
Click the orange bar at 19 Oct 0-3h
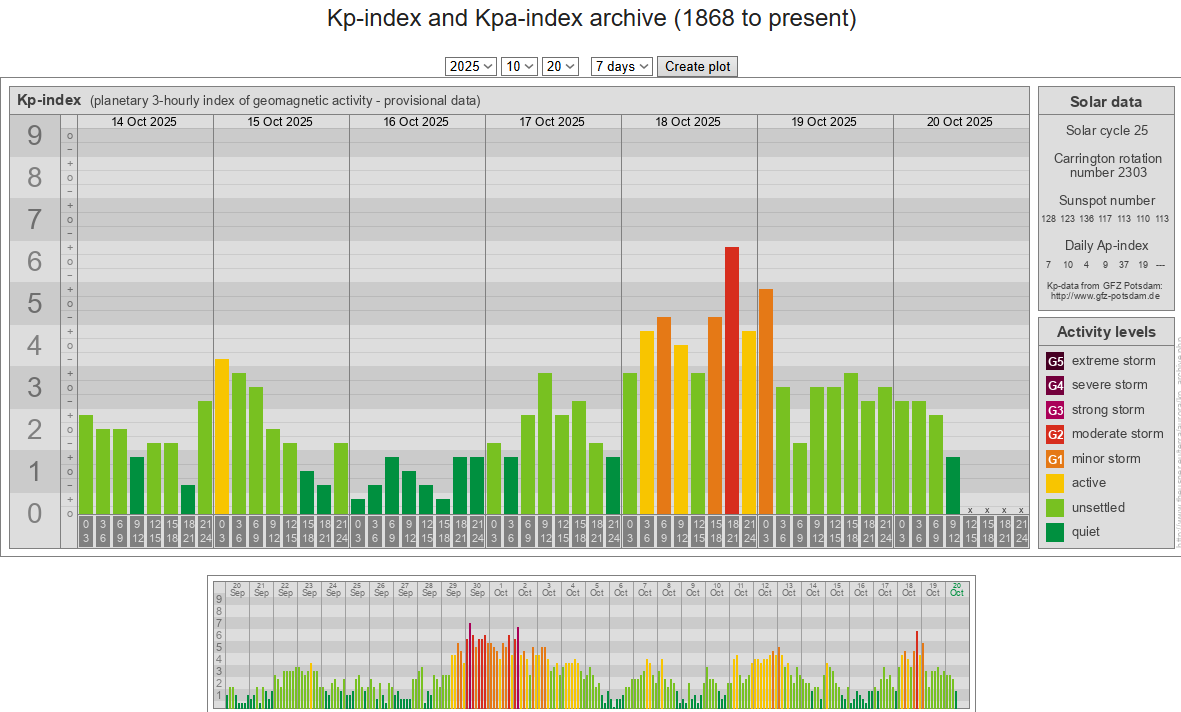pyautogui.click(x=766, y=402)
